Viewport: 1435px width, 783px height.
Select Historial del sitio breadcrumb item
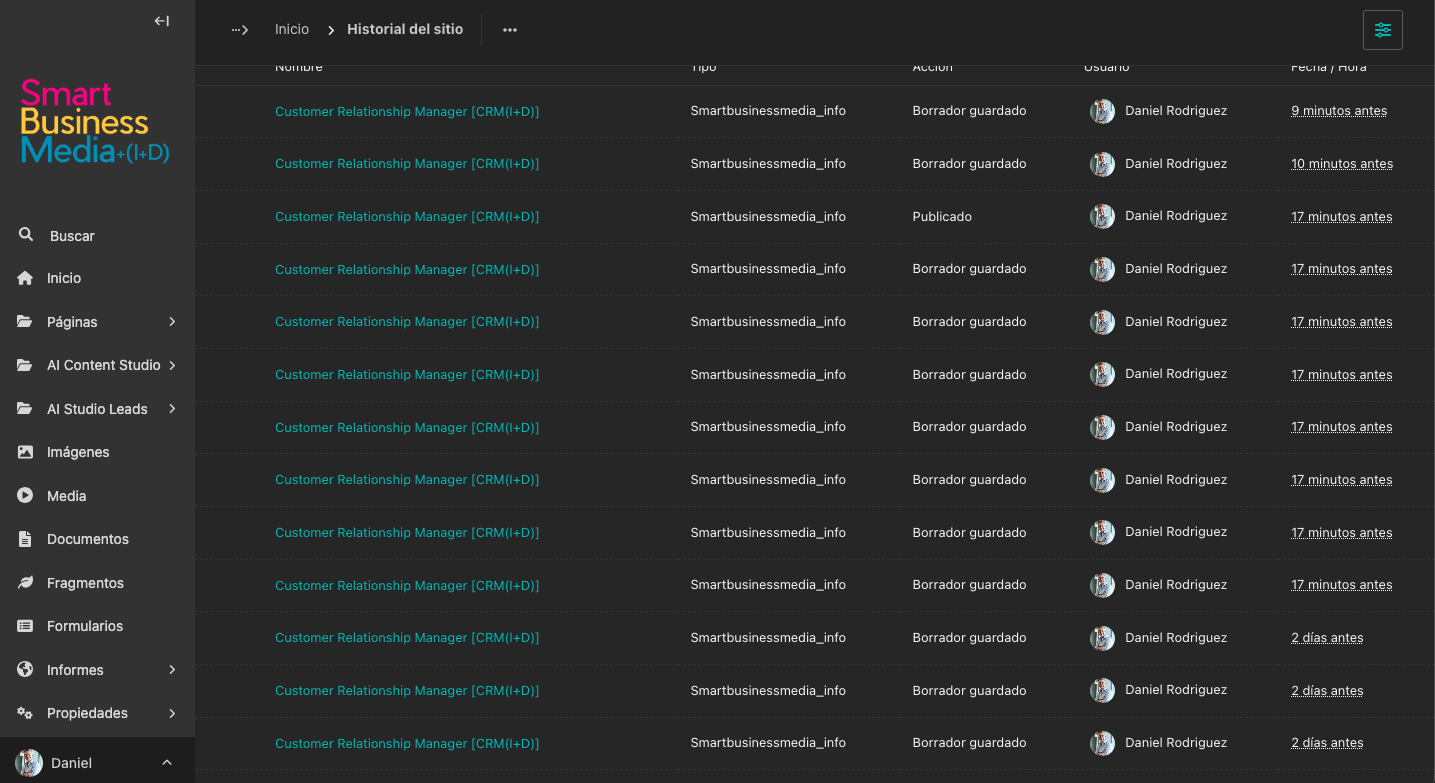405,30
